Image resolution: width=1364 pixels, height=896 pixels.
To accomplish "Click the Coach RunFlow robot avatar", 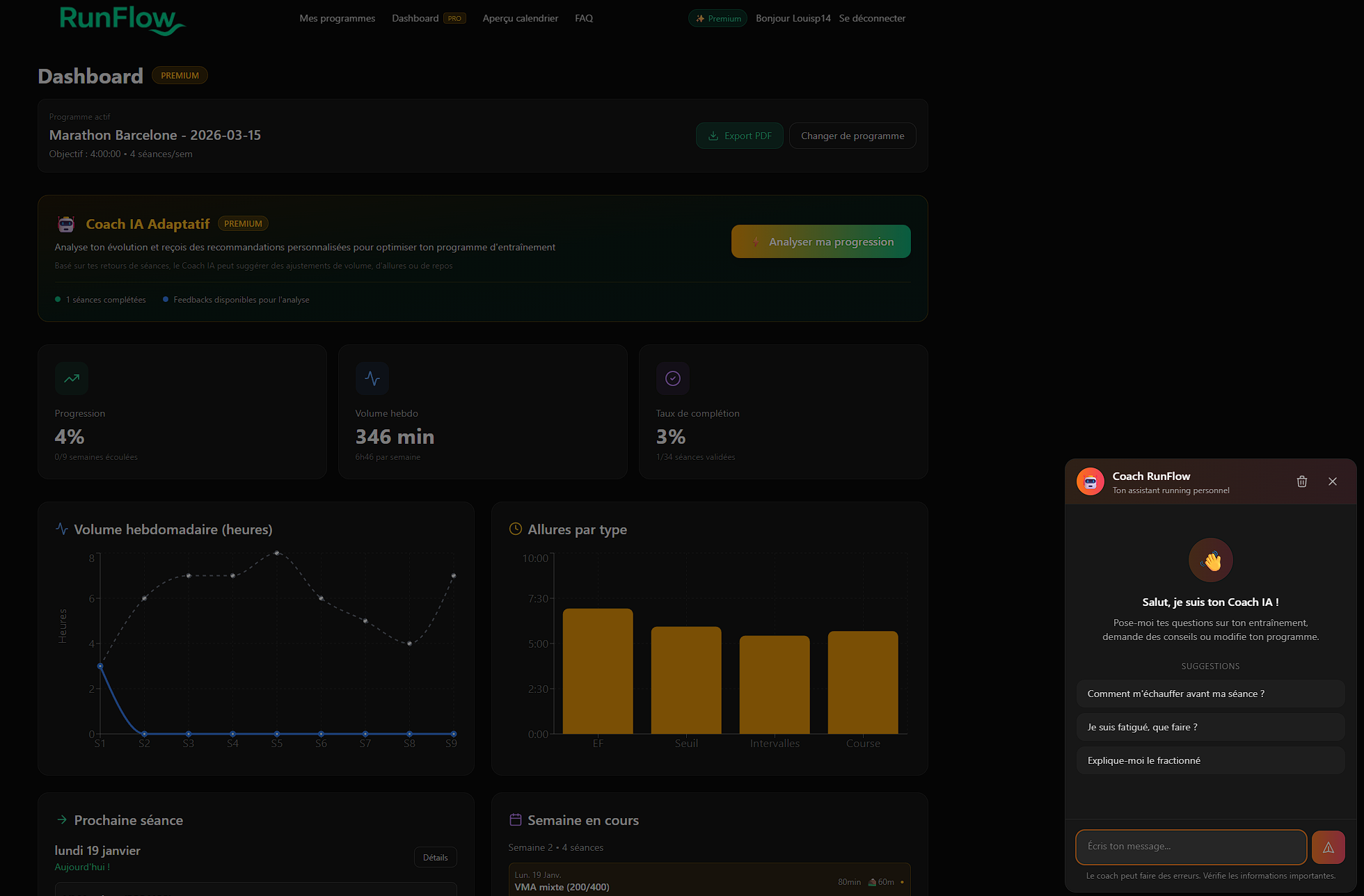I will point(1091,481).
